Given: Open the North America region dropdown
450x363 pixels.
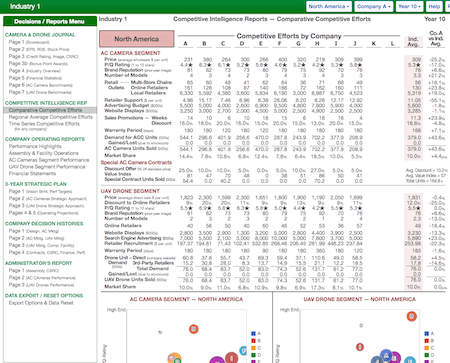Looking at the screenshot, I should pos(329,6).
